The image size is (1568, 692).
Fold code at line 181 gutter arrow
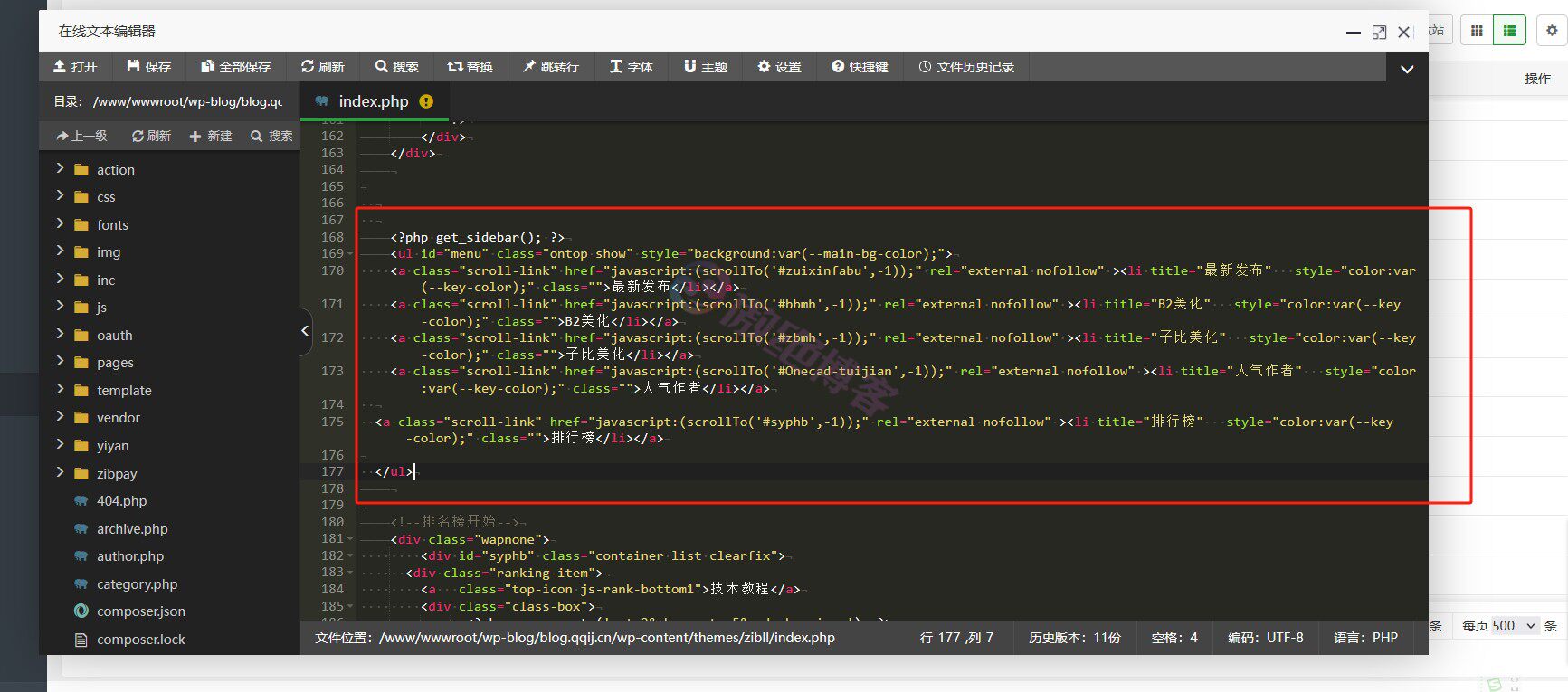point(350,539)
